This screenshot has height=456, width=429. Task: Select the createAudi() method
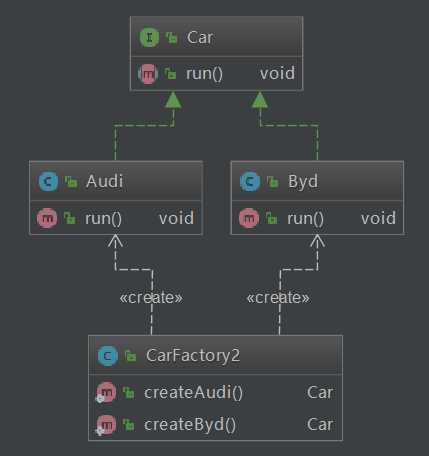(x=193, y=392)
